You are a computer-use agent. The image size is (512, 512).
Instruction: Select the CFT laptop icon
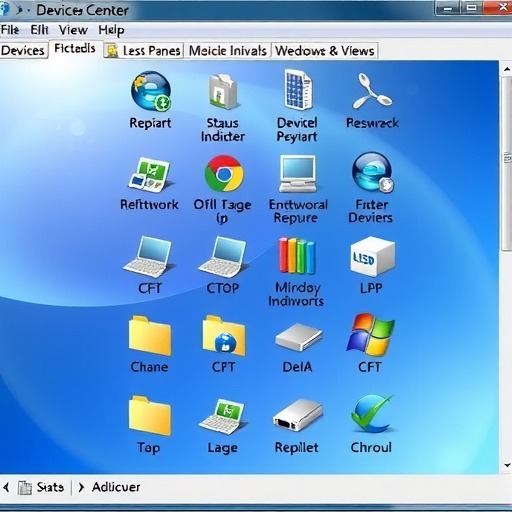click(149, 257)
